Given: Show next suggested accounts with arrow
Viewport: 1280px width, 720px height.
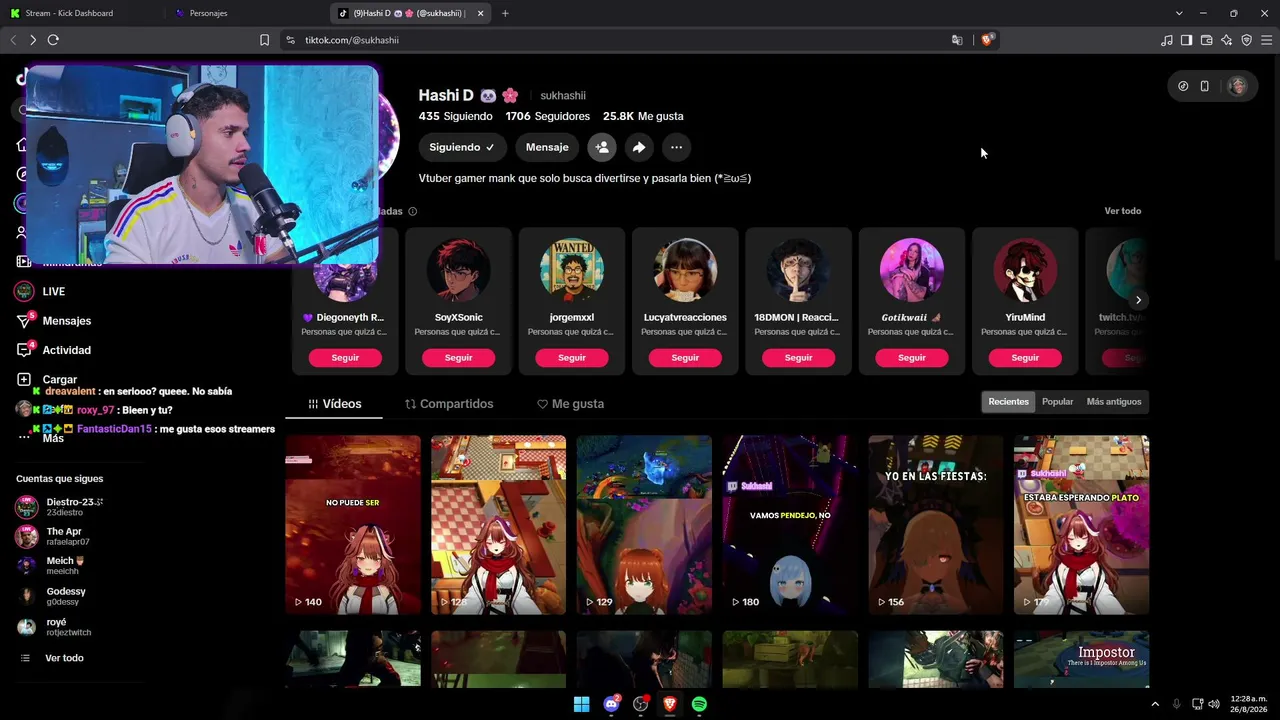Looking at the screenshot, I should [x=1138, y=300].
